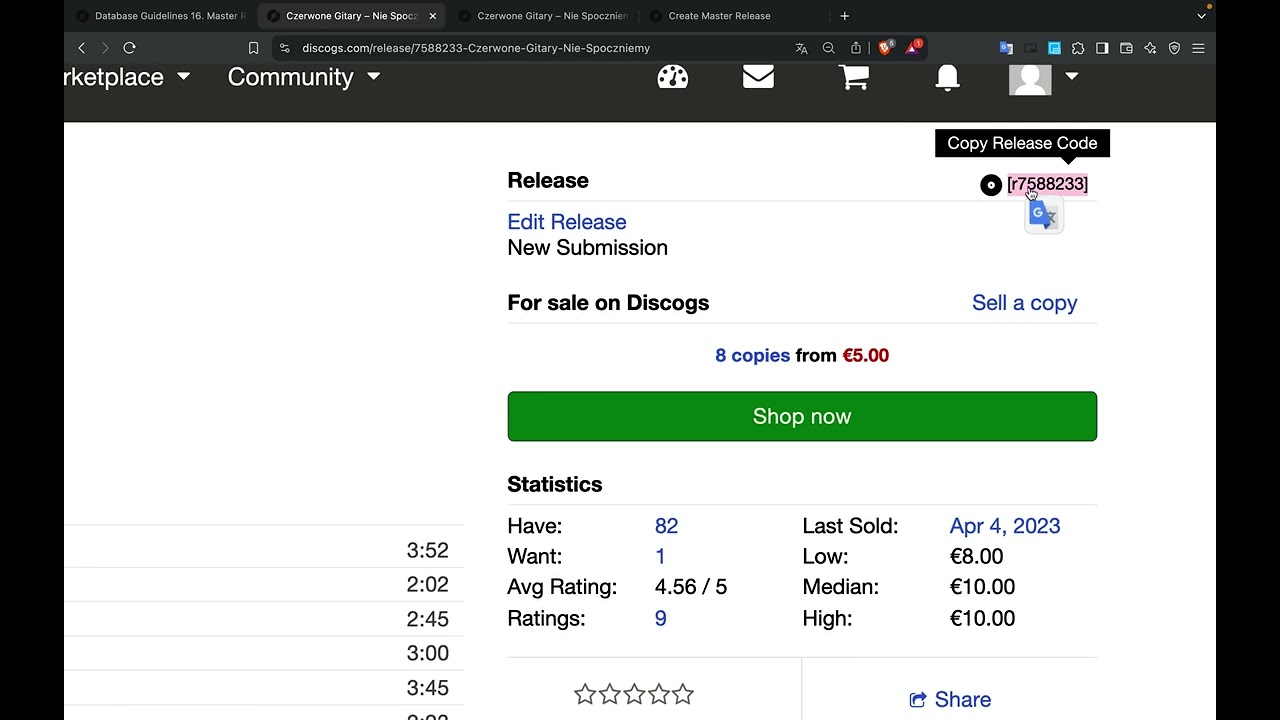Toggle the browser sidebar panel
This screenshot has width=1280, height=720.
(1102, 48)
